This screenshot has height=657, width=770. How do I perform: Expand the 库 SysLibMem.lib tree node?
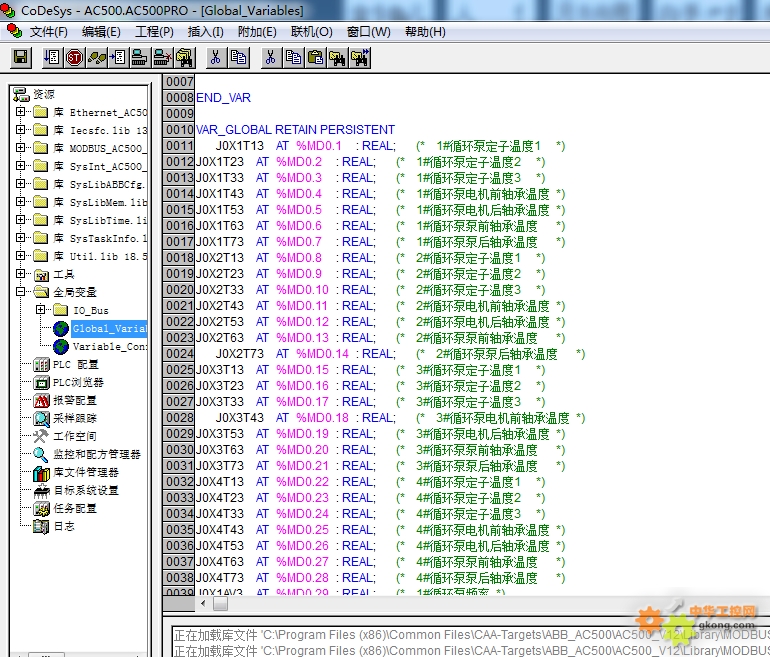(x=20, y=201)
